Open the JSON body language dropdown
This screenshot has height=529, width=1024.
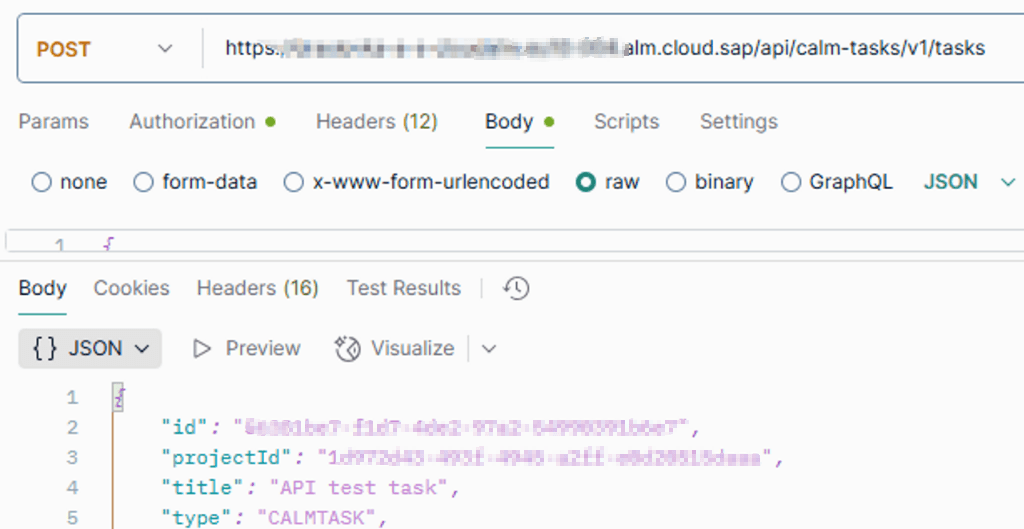click(970, 182)
